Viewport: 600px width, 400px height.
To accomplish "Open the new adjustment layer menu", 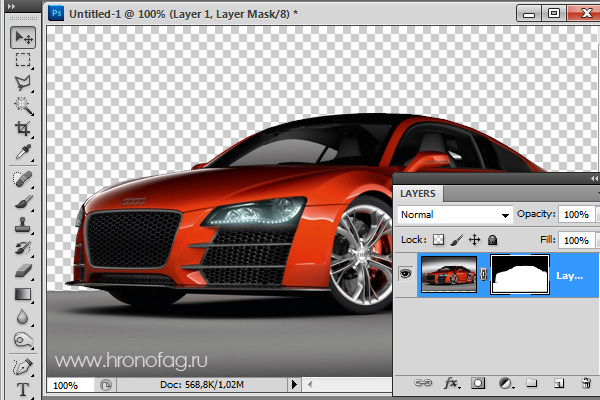I will [505, 383].
